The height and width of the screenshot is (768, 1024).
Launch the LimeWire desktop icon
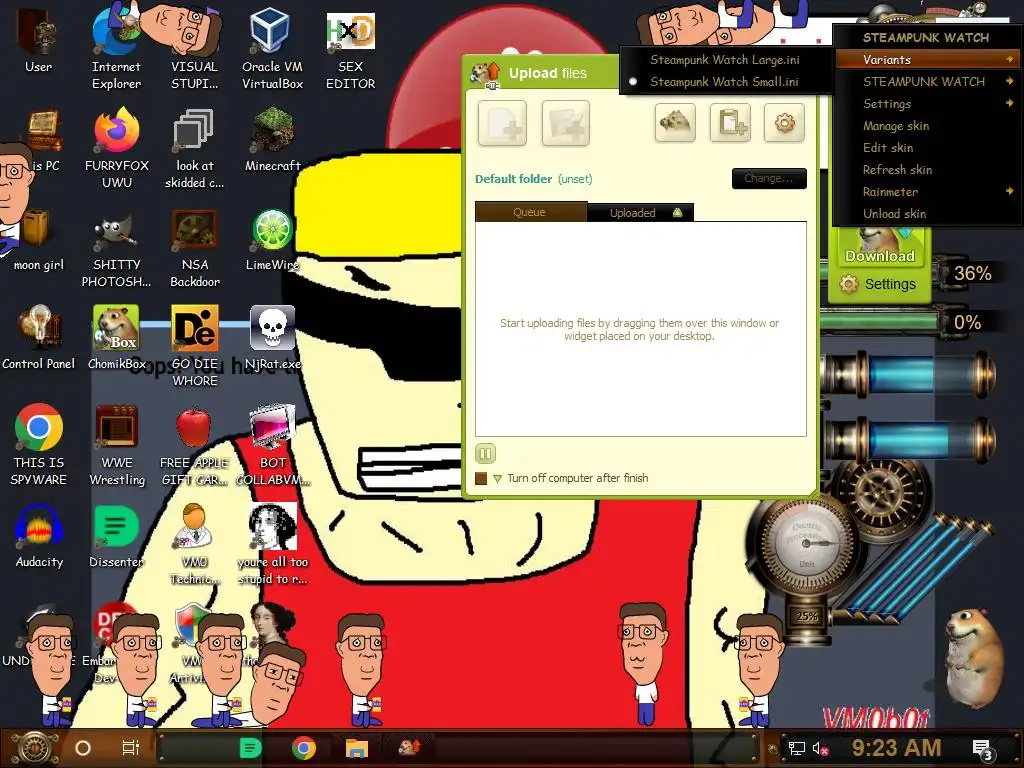tap(272, 238)
